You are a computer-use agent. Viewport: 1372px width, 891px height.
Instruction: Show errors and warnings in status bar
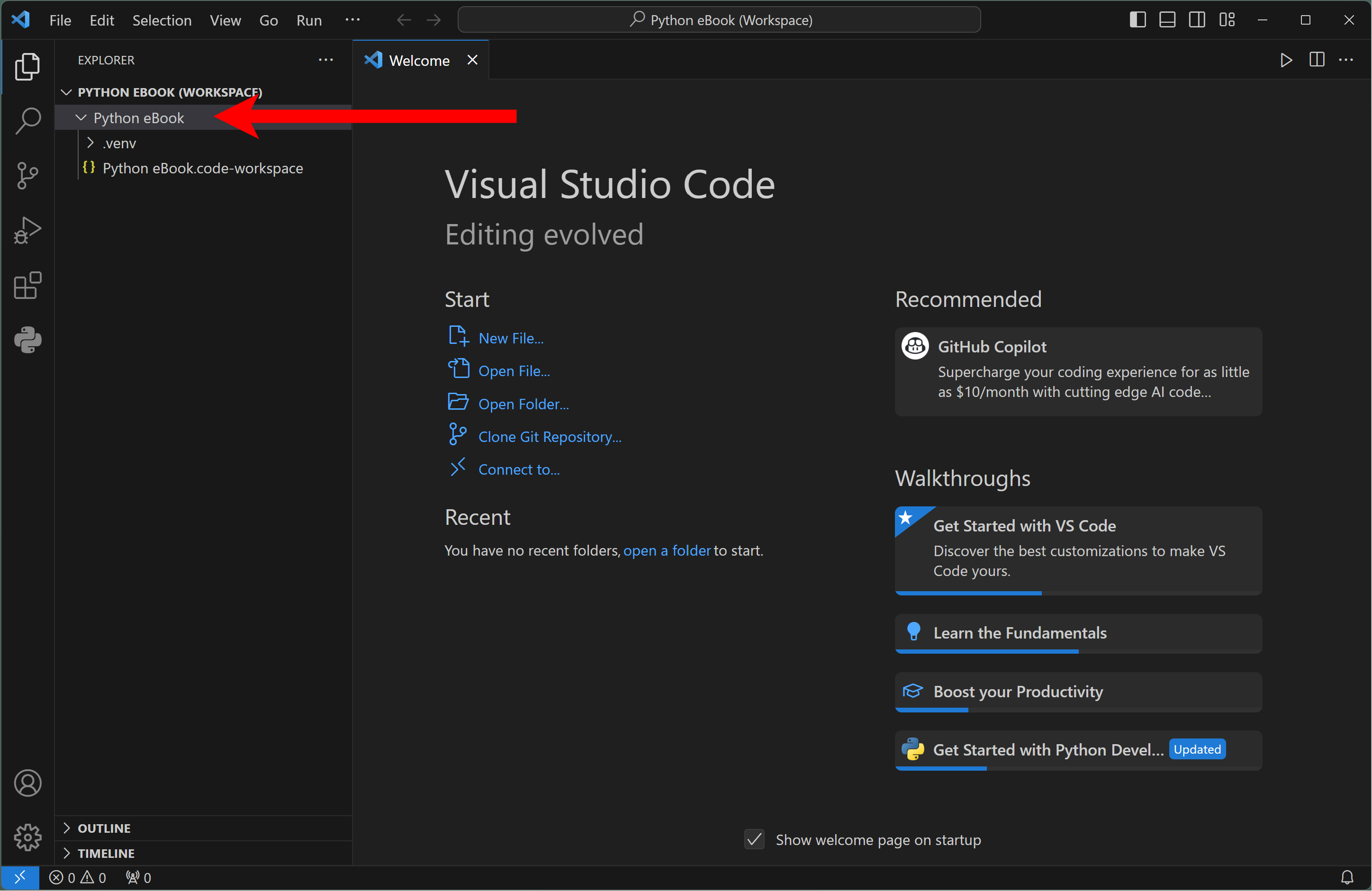tap(78, 878)
